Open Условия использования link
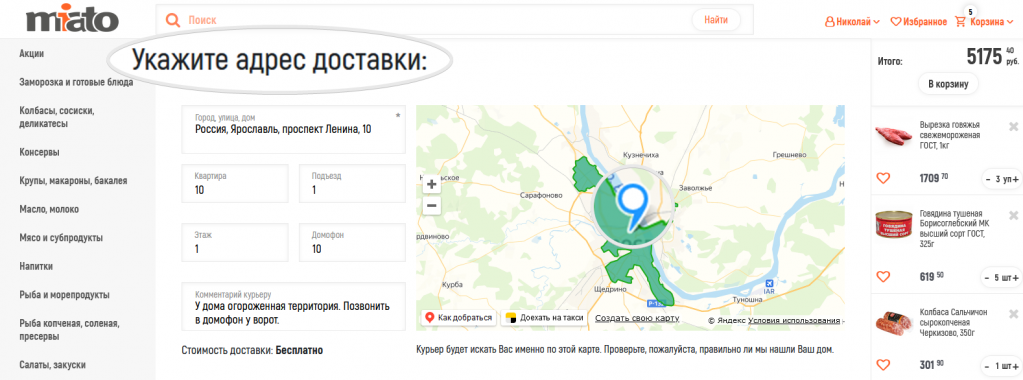The width and height of the screenshot is (1023, 380). tap(794, 321)
